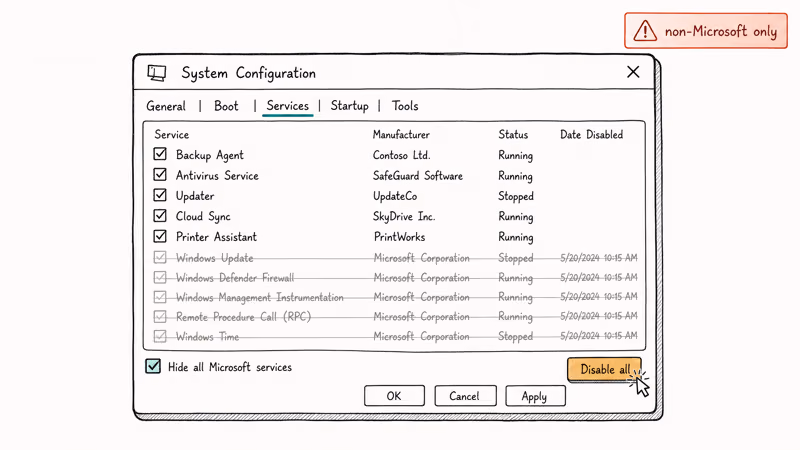Uncheck Hide all Microsoft services
This screenshot has width=800, height=450.
coord(153,366)
